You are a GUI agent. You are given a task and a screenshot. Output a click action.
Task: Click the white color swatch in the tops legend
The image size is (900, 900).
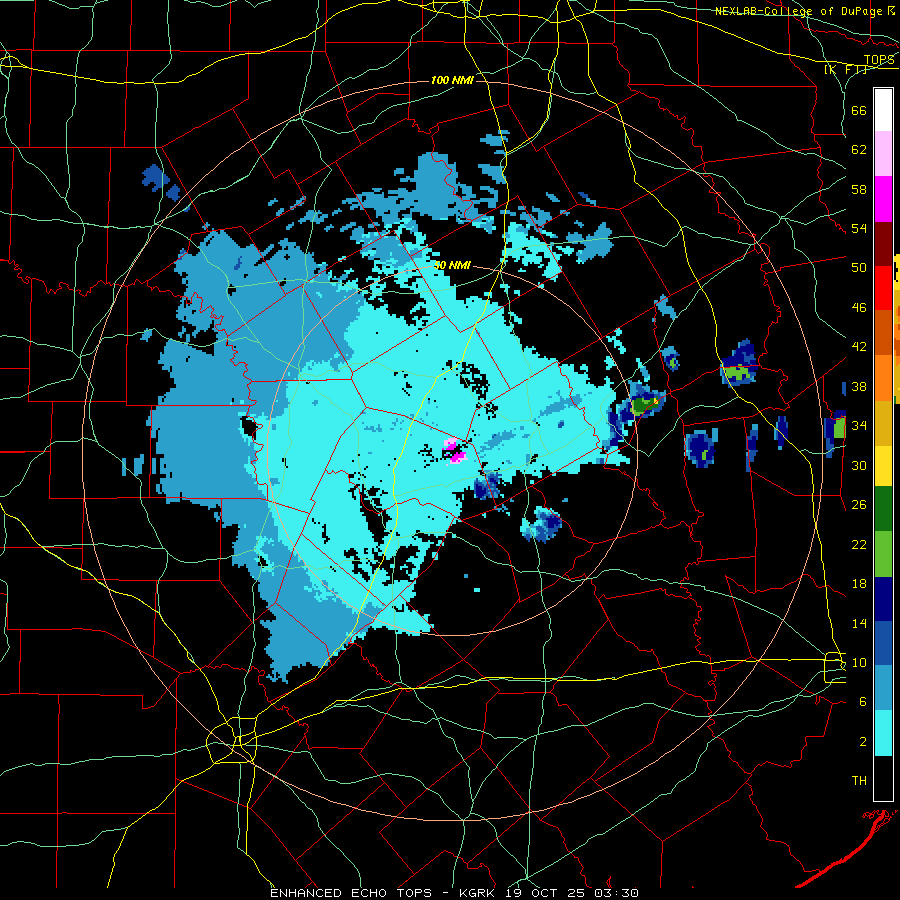[x=883, y=110]
